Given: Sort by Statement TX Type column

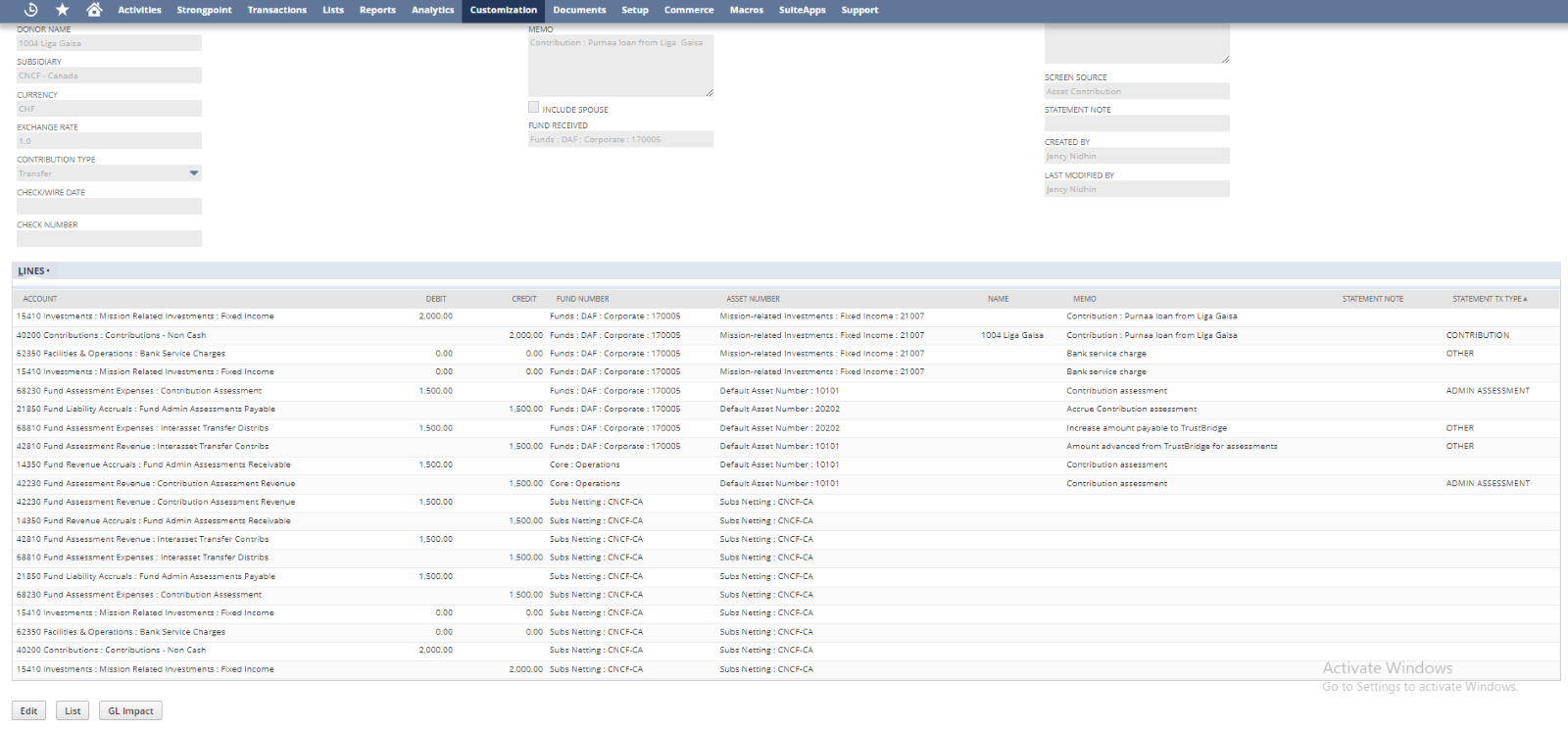Looking at the screenshot, I should click(1488, 299).
